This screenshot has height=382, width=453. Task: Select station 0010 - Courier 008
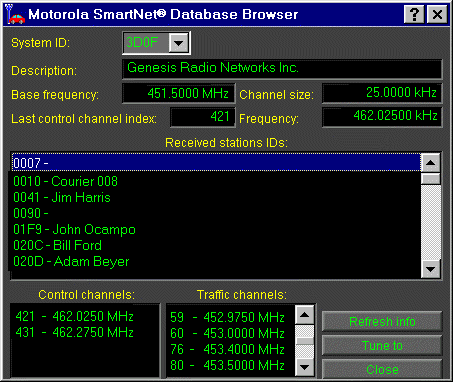pos(216,181)
